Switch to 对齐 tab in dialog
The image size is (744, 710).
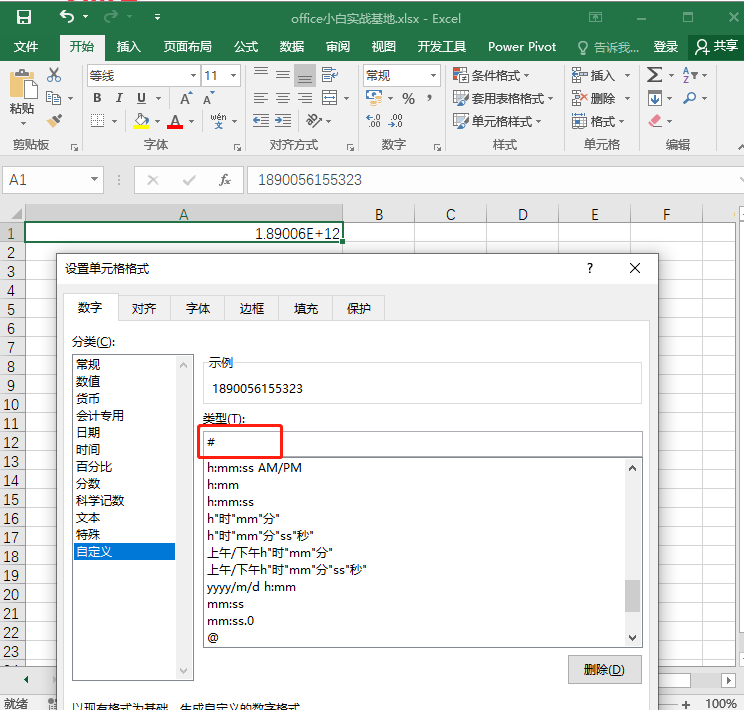[144, 308]
